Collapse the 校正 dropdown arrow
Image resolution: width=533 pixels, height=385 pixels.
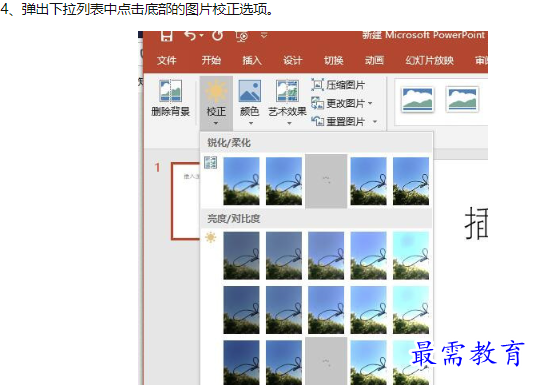click(216, 123)
